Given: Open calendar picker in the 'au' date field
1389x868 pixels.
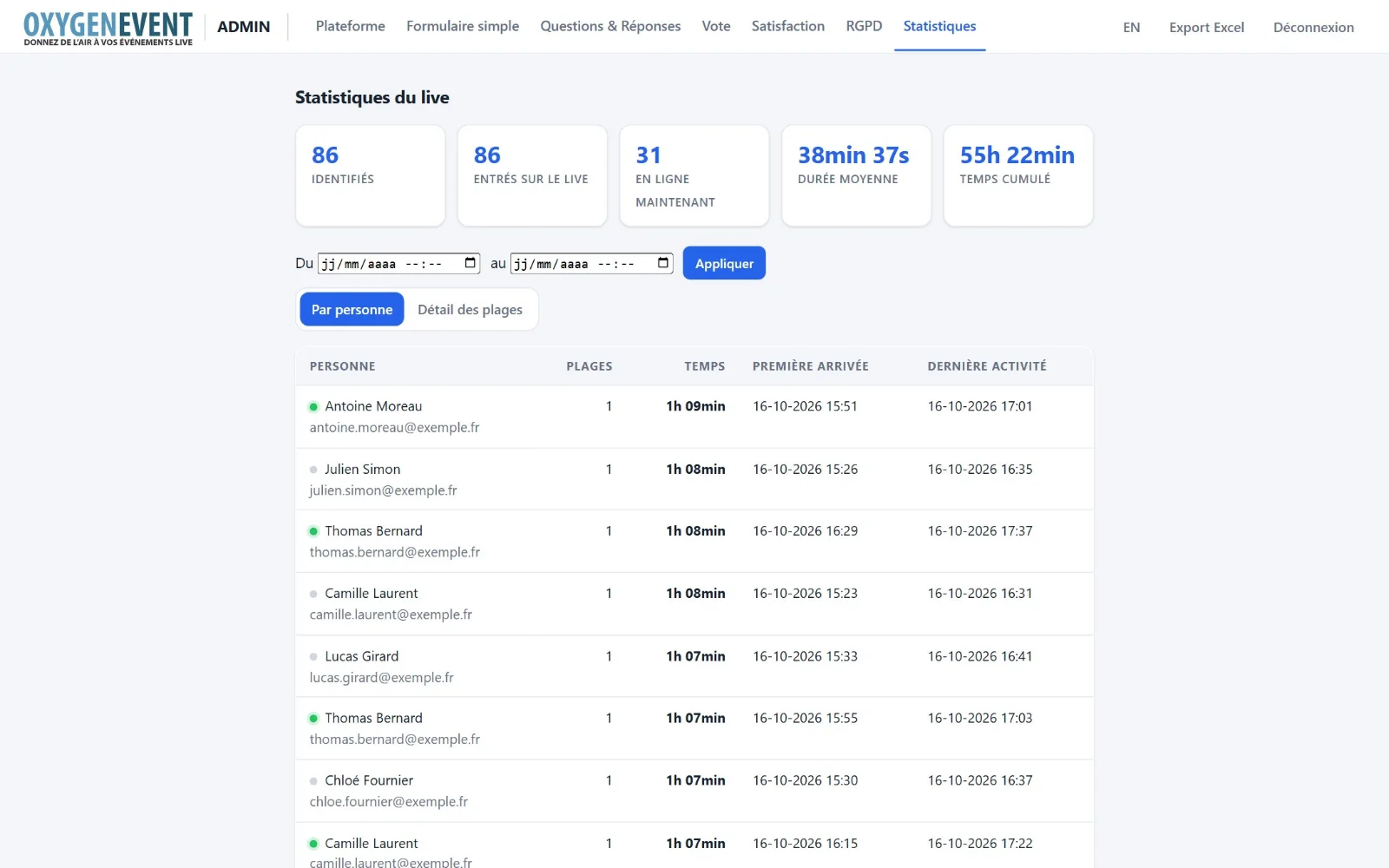Looking at the screenshot, I should 663,263.
